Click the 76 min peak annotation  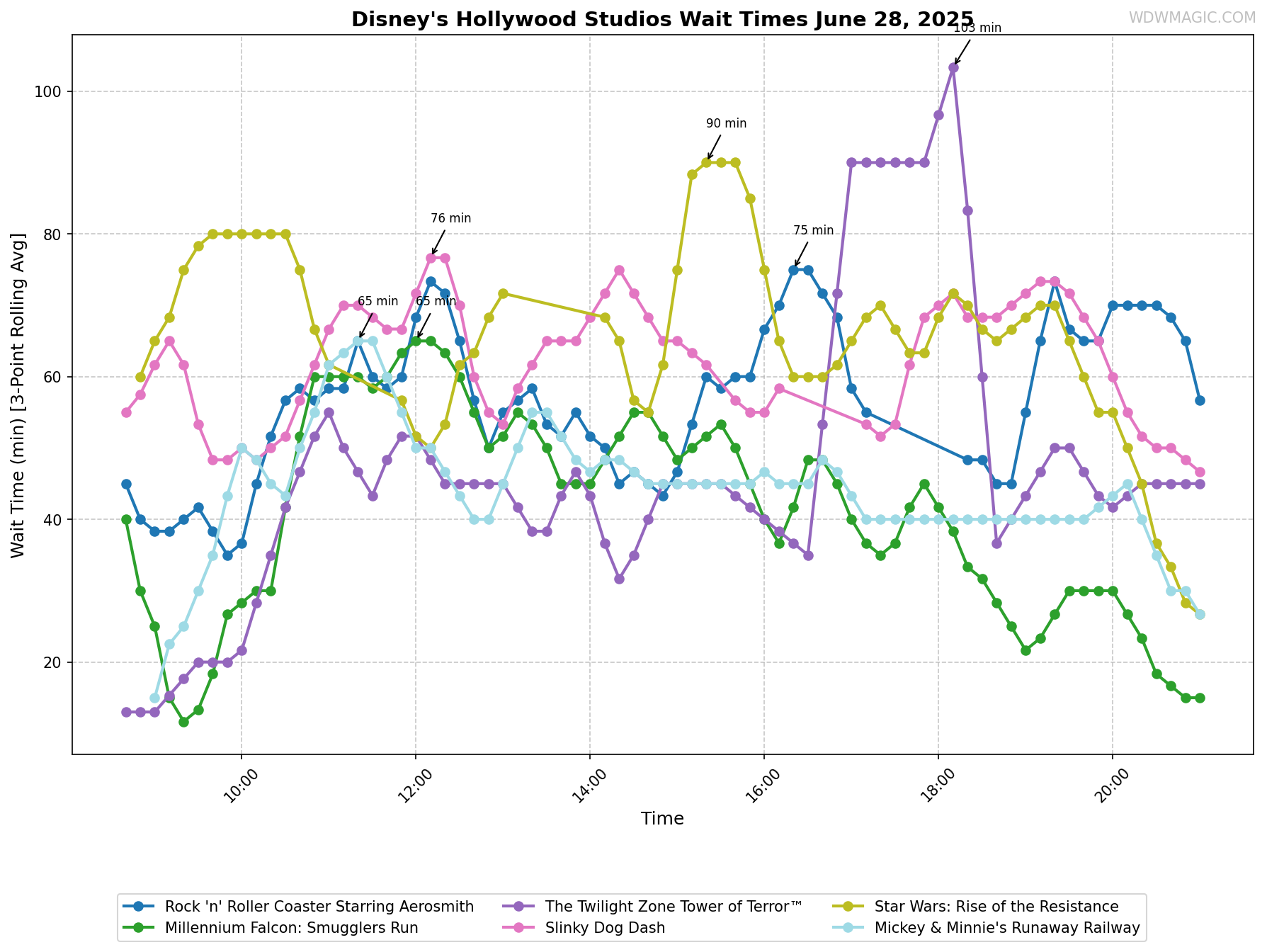pos(450,219)
